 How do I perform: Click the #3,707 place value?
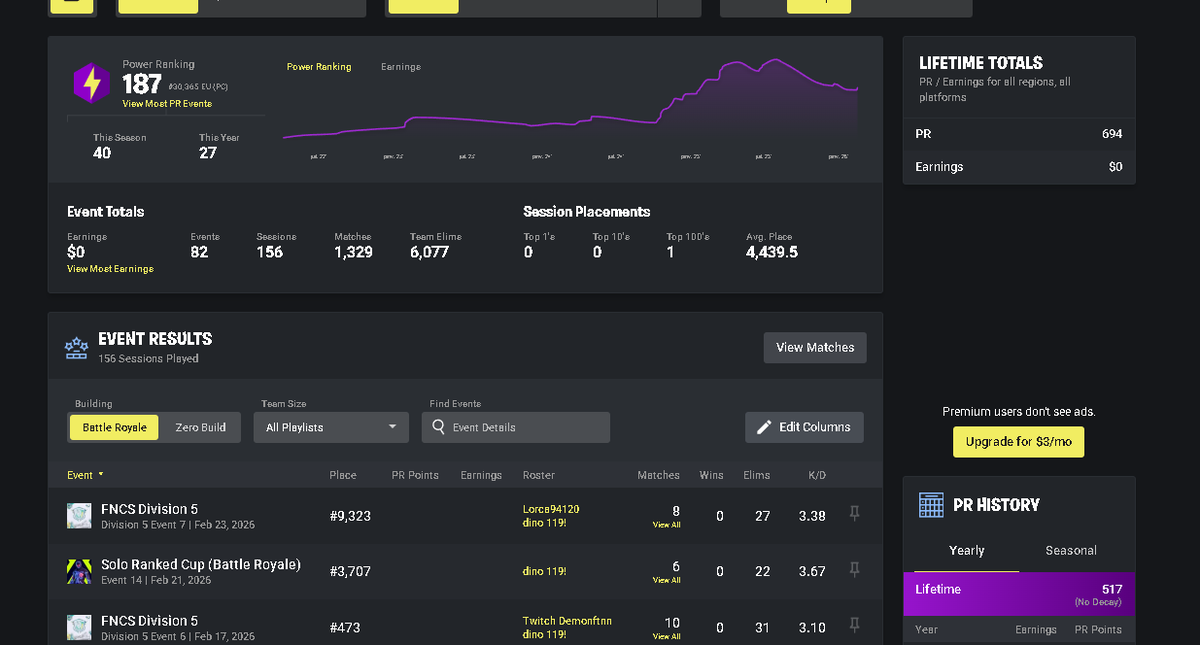tap(350, 572)
